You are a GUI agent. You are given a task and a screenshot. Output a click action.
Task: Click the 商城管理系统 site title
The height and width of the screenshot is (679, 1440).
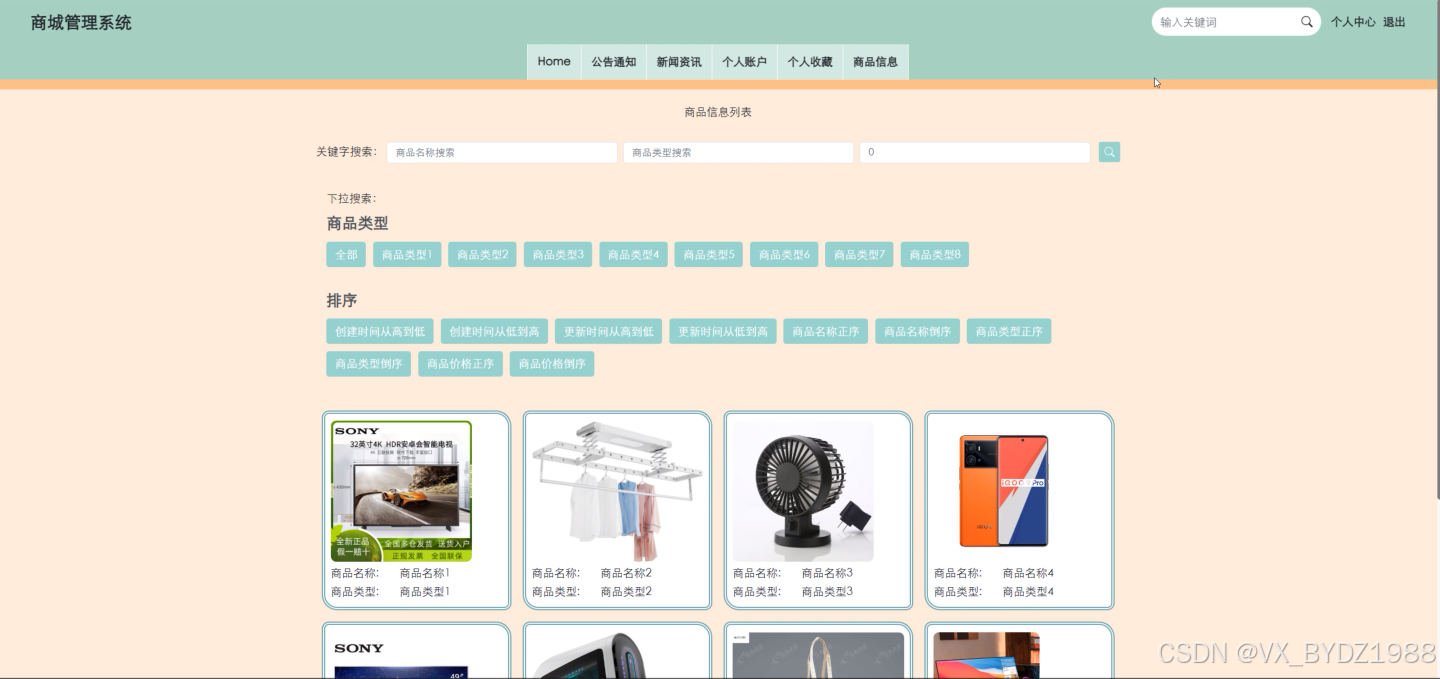[x=81, y=22]
